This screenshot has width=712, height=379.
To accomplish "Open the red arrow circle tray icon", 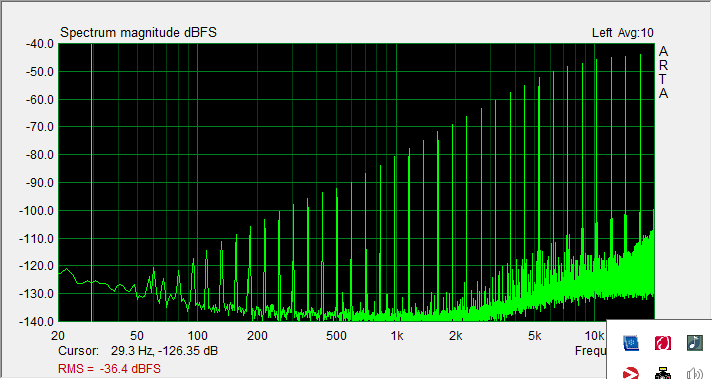I will (631, 374).
